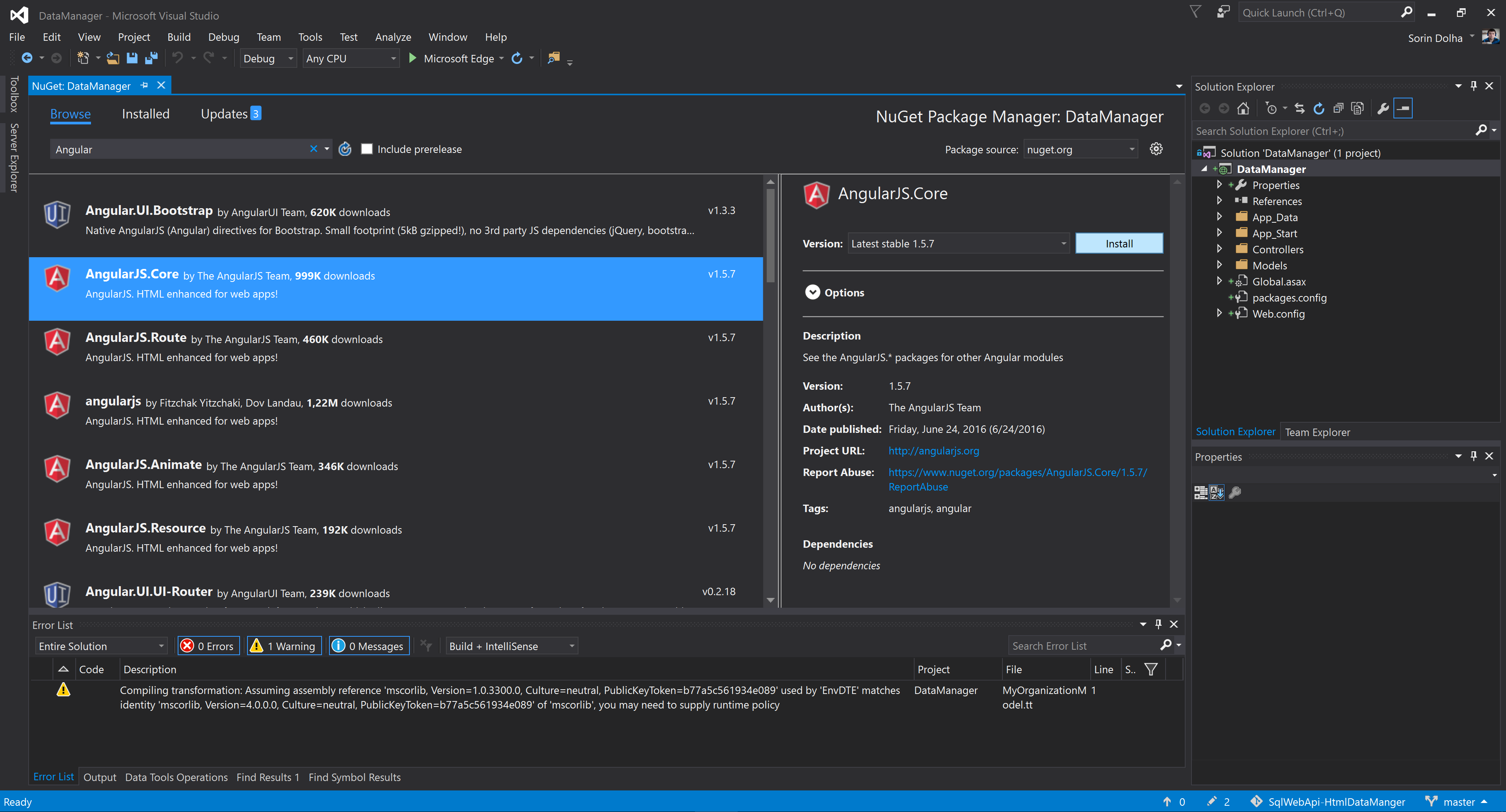1506x812 pixels.
Task: Click the alphabetical sort icon in Properties
Action: coord(1217,492)
